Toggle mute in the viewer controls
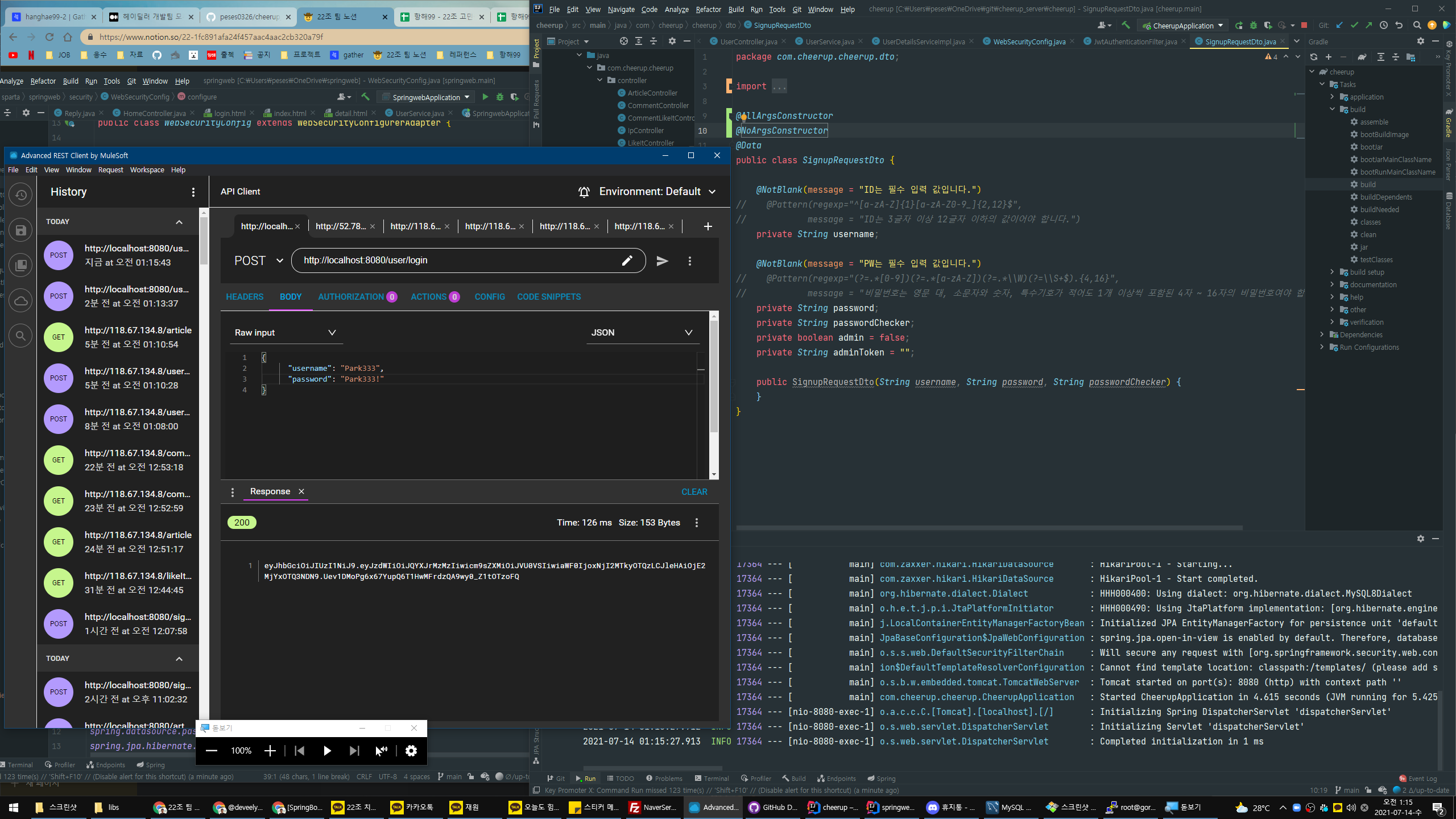The image size is (1456, 819). 382,751
